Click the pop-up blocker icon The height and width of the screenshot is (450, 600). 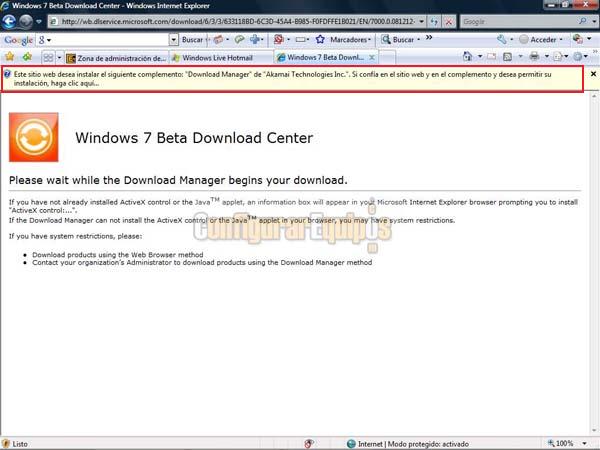[x=279, y=39]
